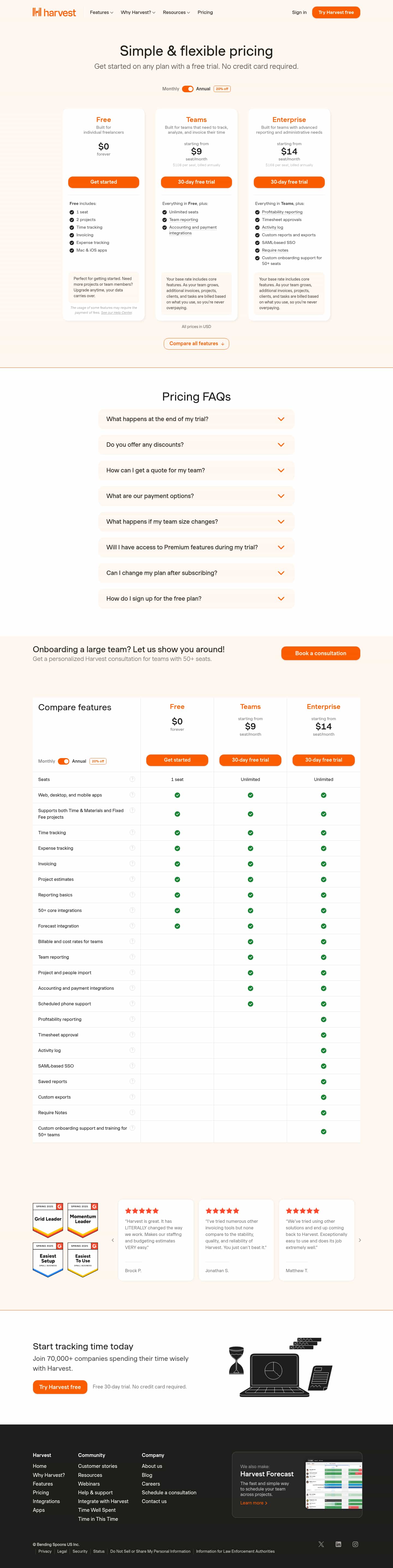The width and height of the screenshot is (393, 1568).
Task: Toggle Monthly/Annual billing switch at top
Action: [188, 89]
